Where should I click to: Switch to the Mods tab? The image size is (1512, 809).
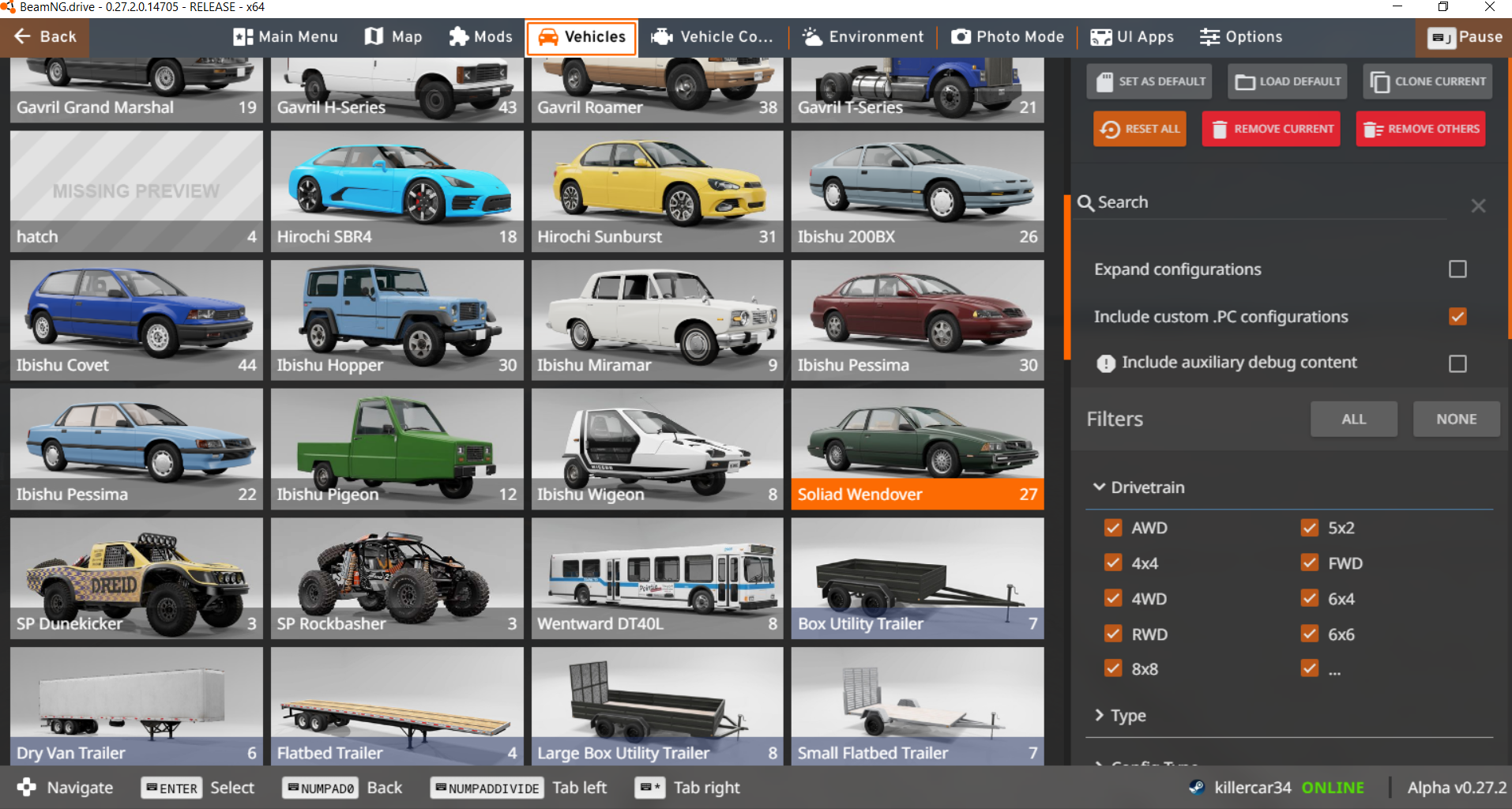tap(480, 37)
